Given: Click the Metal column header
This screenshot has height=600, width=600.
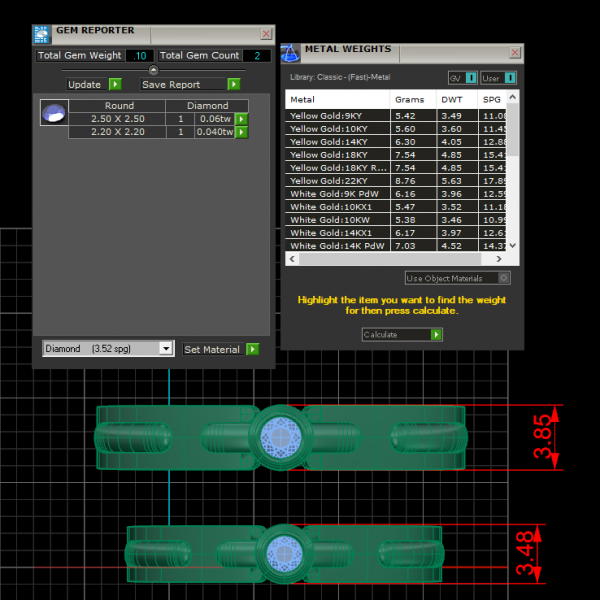Looking at the screenshot, I should point(303,100).
